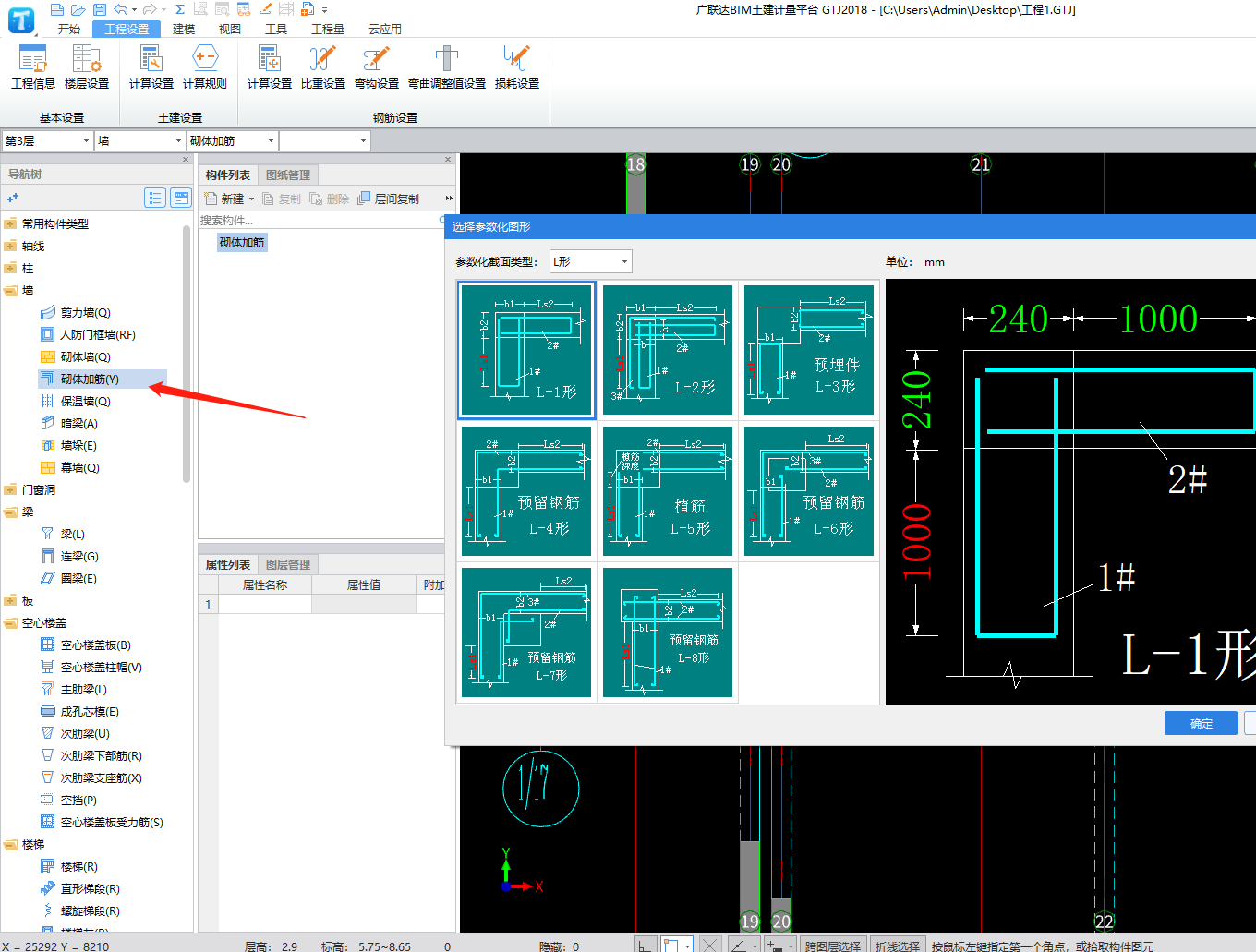Open the 新建 dropdown arrow
Screen dimensions: 1256x952
[x=251, y=199]
